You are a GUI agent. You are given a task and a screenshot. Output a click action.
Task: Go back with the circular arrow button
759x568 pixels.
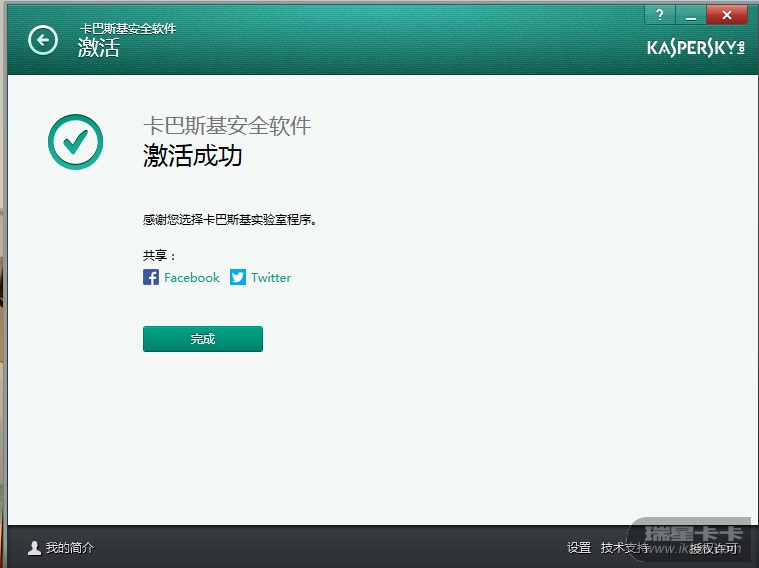(43, 40)
